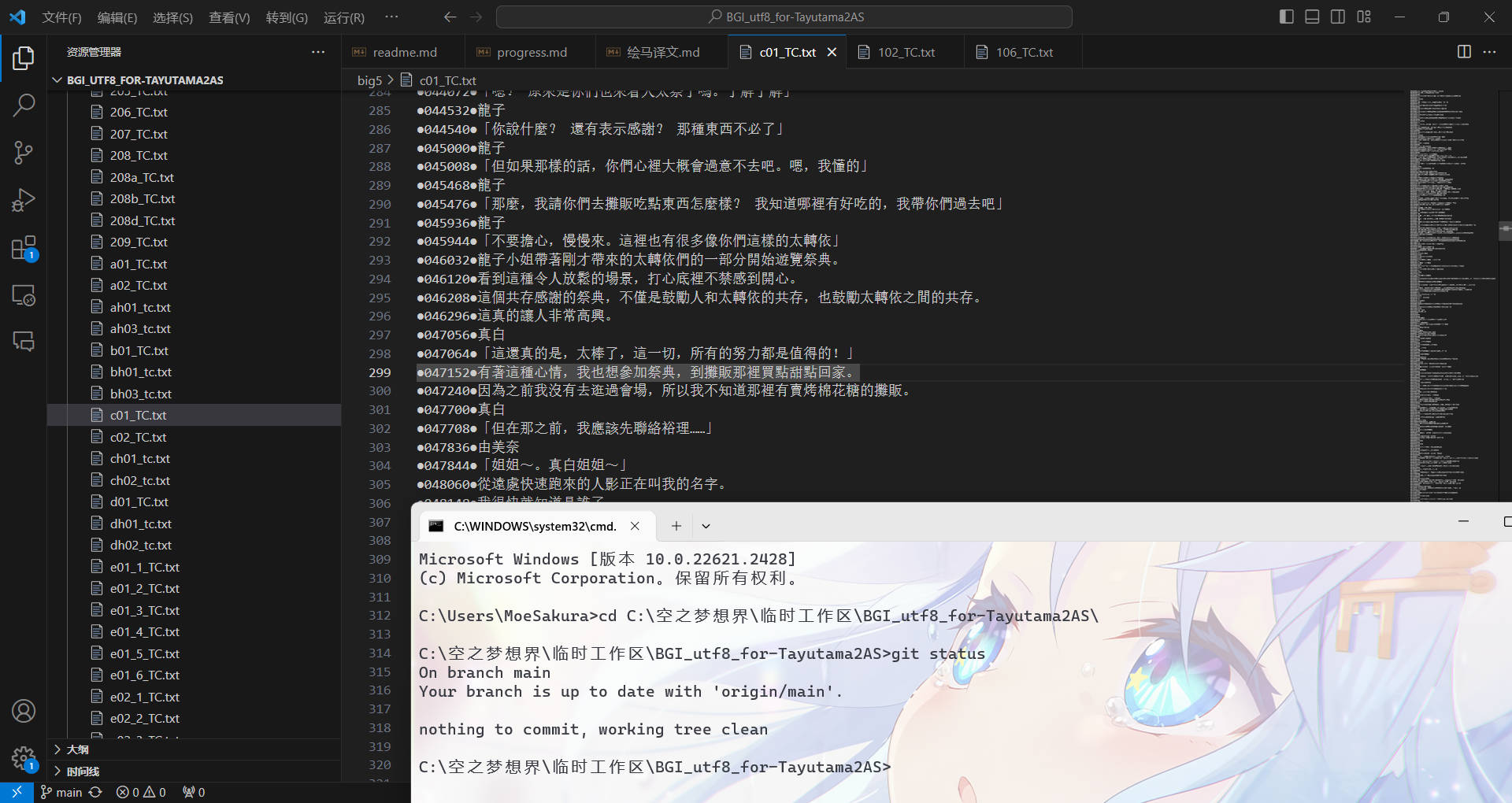Click the forwarded ports indicator showing 0
Screen dimensions: 1512x803
194,792
